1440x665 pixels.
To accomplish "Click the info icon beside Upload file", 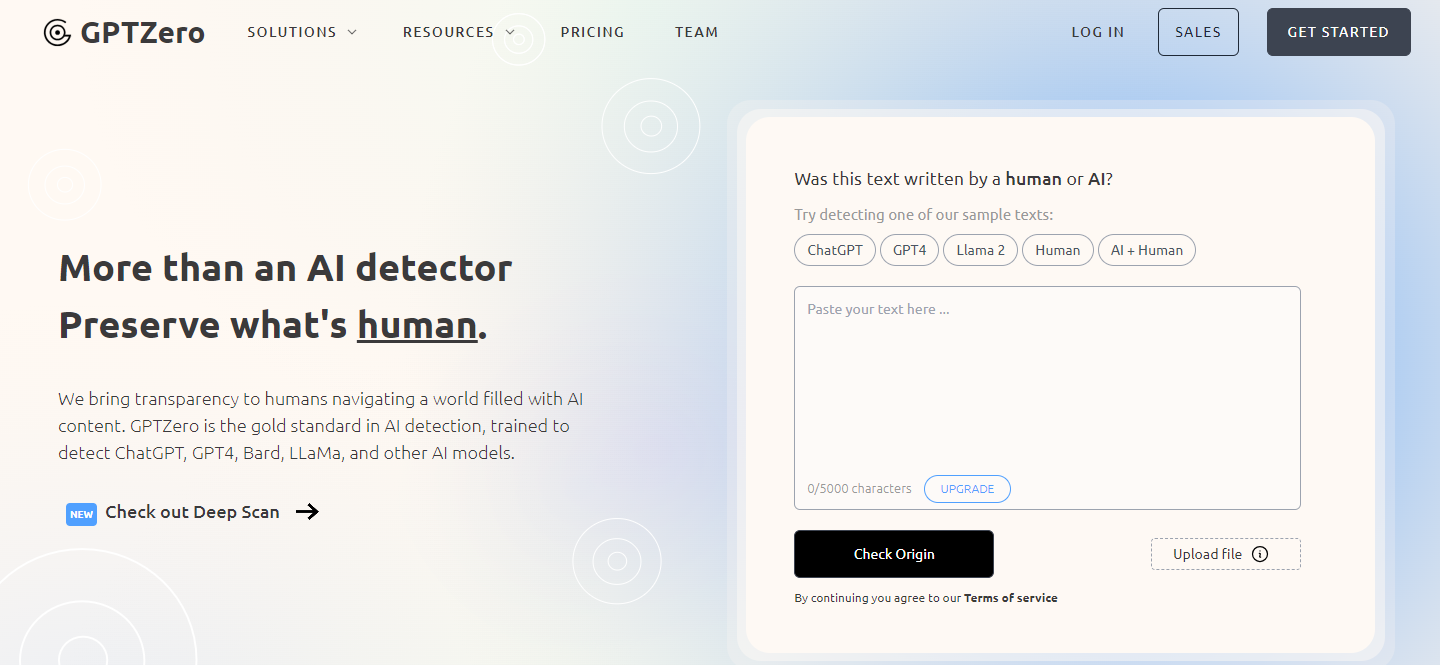I will pyautogui.click(x=1260, y=554).
